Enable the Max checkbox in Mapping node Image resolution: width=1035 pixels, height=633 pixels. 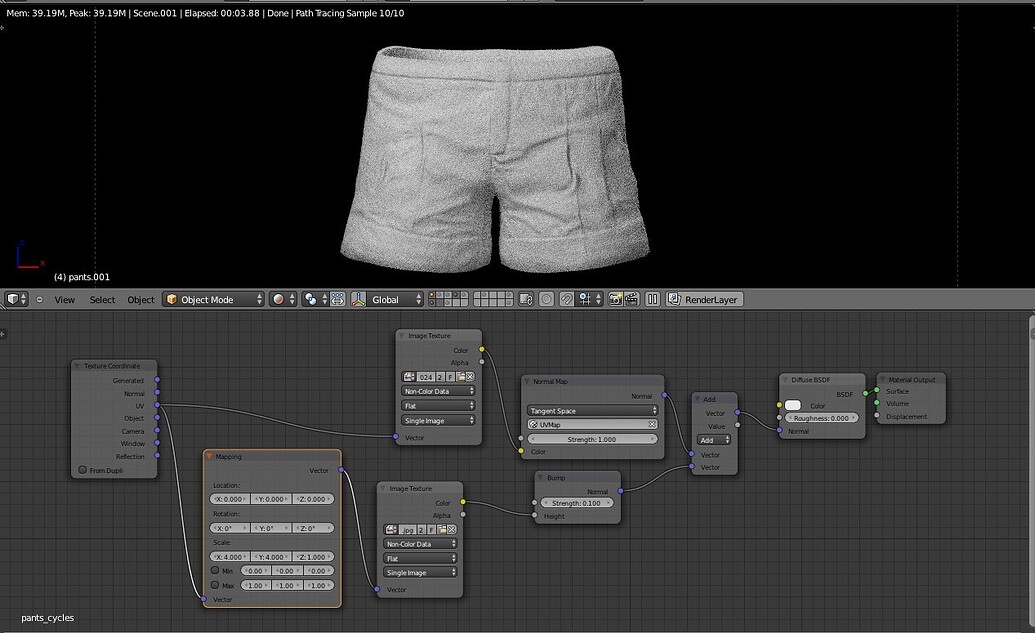pos(215,585)
